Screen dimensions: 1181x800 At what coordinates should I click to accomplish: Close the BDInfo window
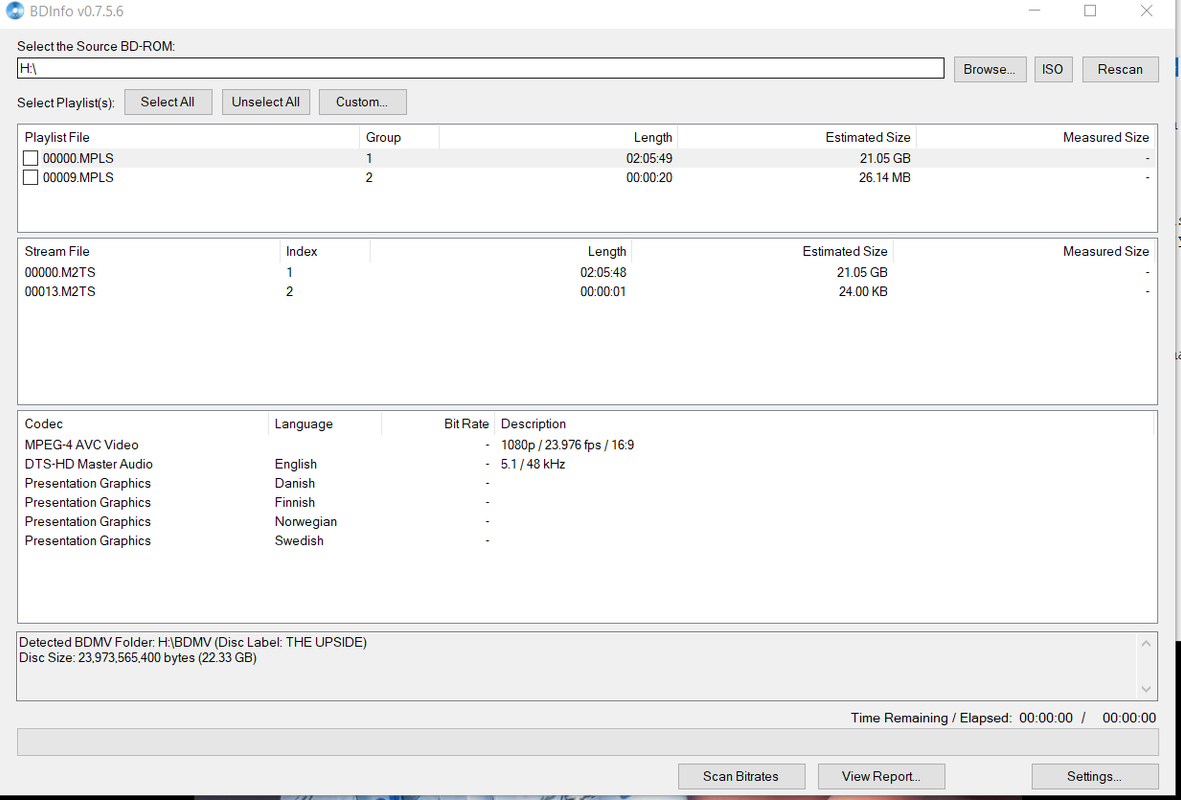1146,11
